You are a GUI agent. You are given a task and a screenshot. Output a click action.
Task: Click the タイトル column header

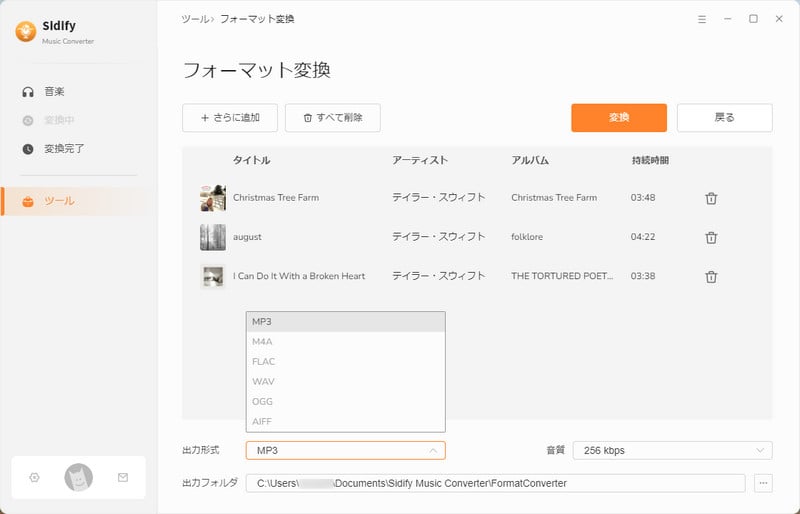tap(252, 160)
